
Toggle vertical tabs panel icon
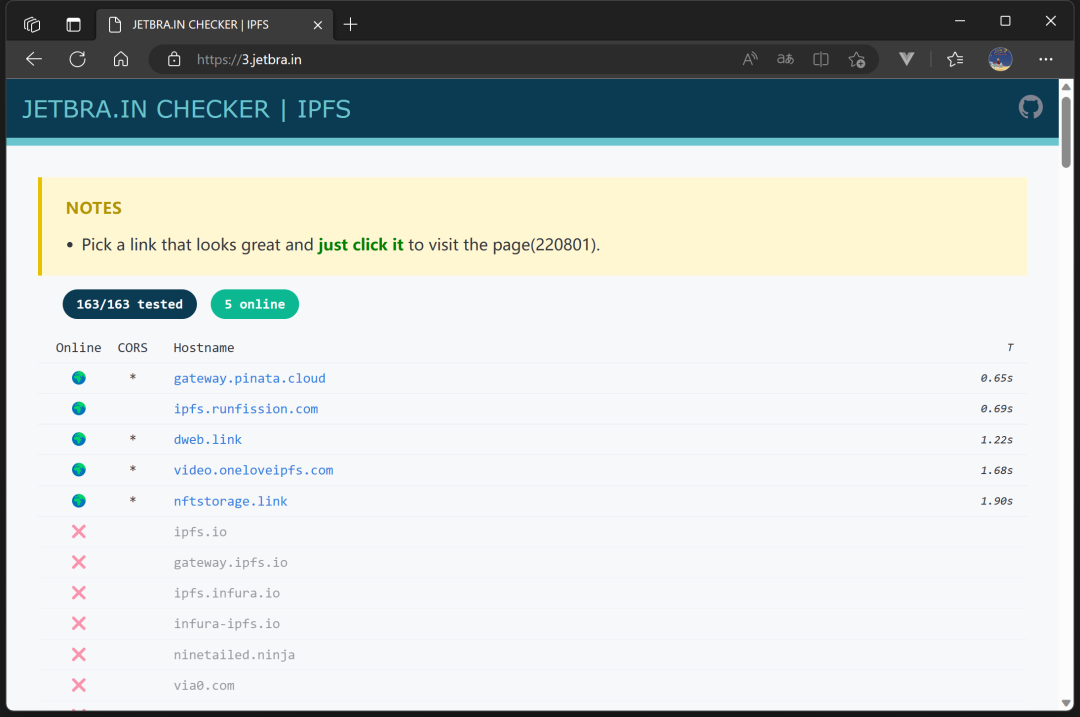pos(73,25)
